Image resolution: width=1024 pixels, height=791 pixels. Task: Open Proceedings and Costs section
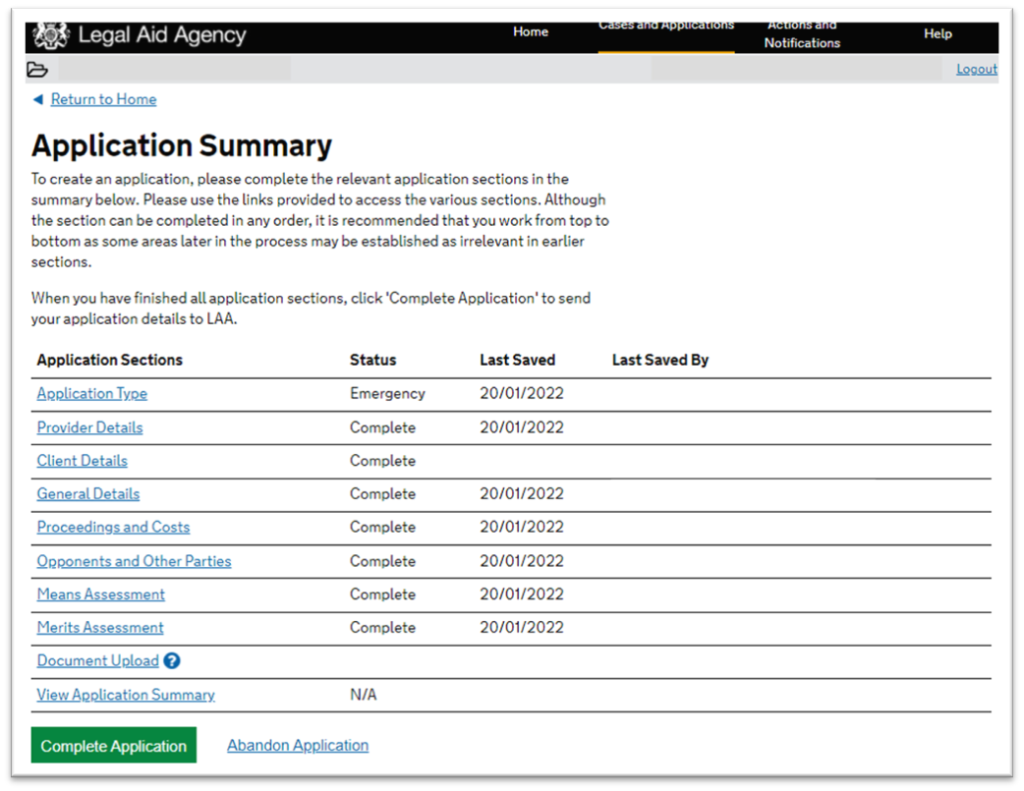coord(113,527)
